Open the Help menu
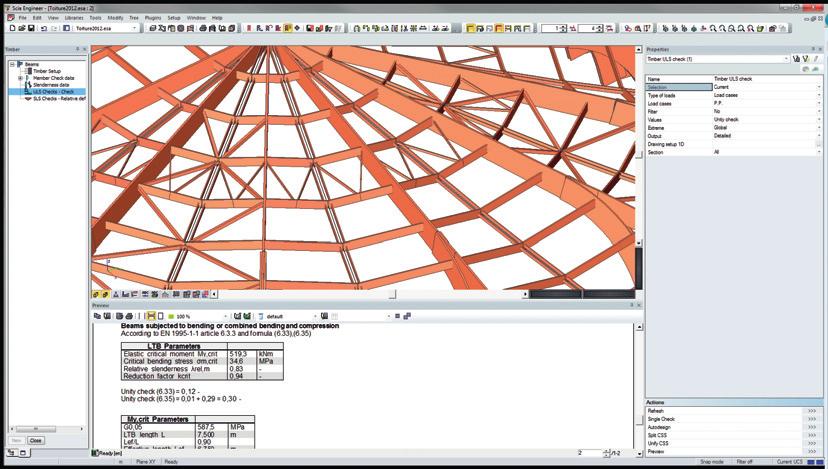The image size is (828, 469). pyautogui.click(x=217, y=17)
